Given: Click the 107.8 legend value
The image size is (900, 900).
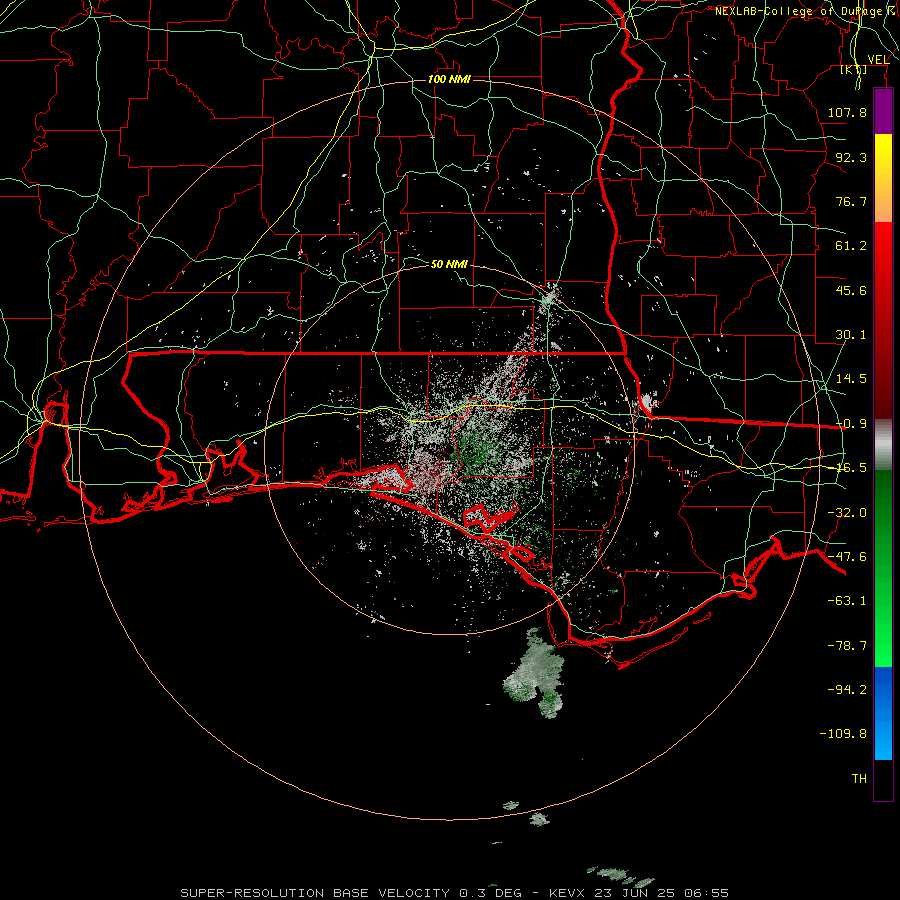Looking at the screenshot, I should 847,112.
